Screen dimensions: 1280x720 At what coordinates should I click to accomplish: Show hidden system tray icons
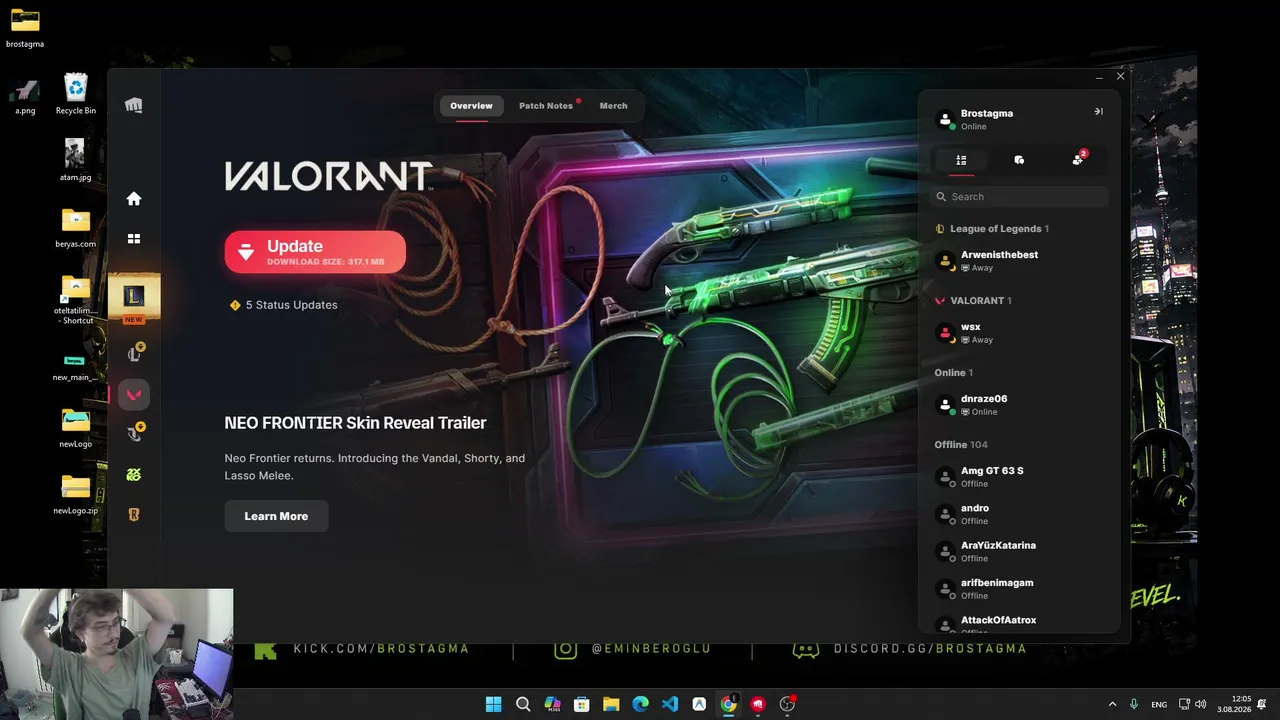[1112, 704]
